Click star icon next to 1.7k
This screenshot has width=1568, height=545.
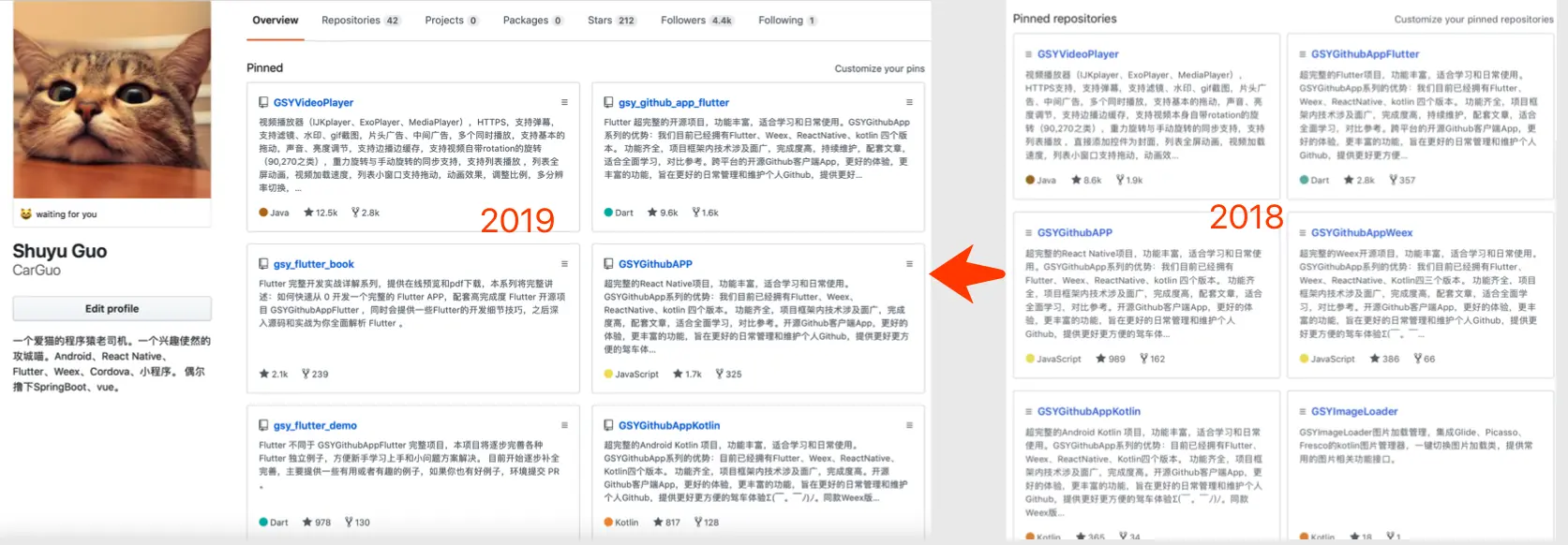pyautogui.click(x=678, y=374)
